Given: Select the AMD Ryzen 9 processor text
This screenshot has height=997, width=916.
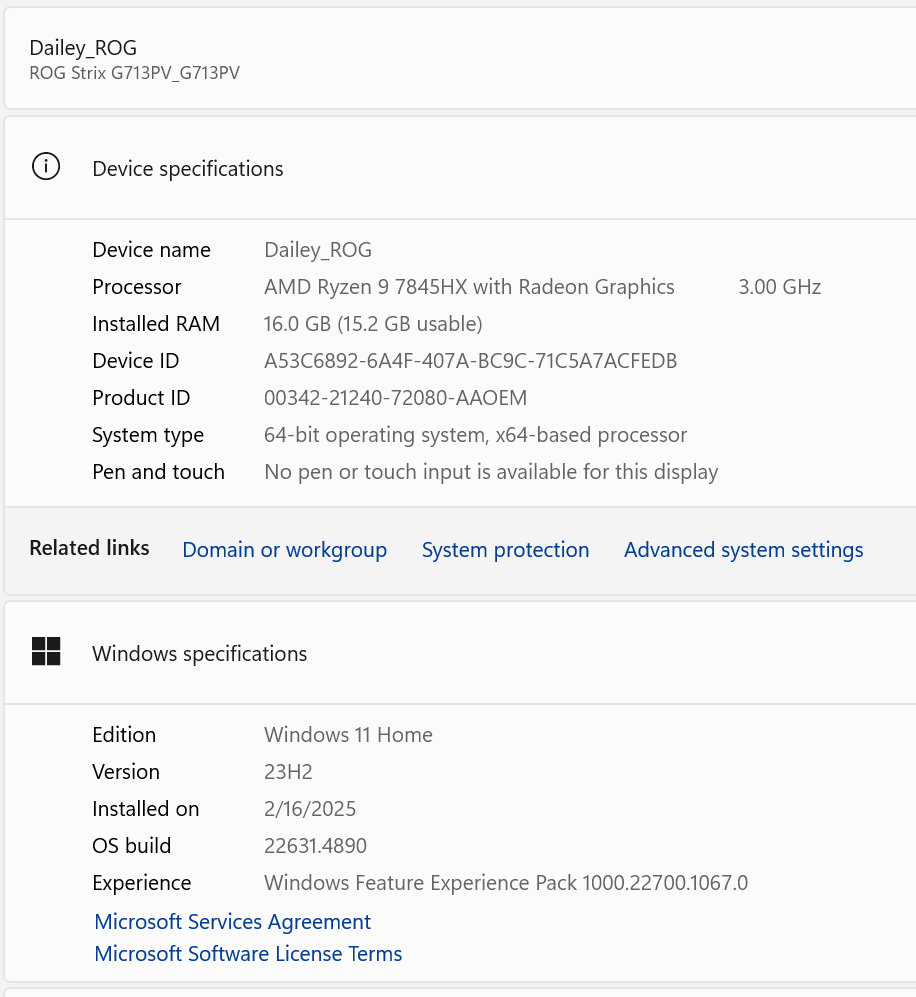Looking at the screenshot, I should tap(469, 287).
